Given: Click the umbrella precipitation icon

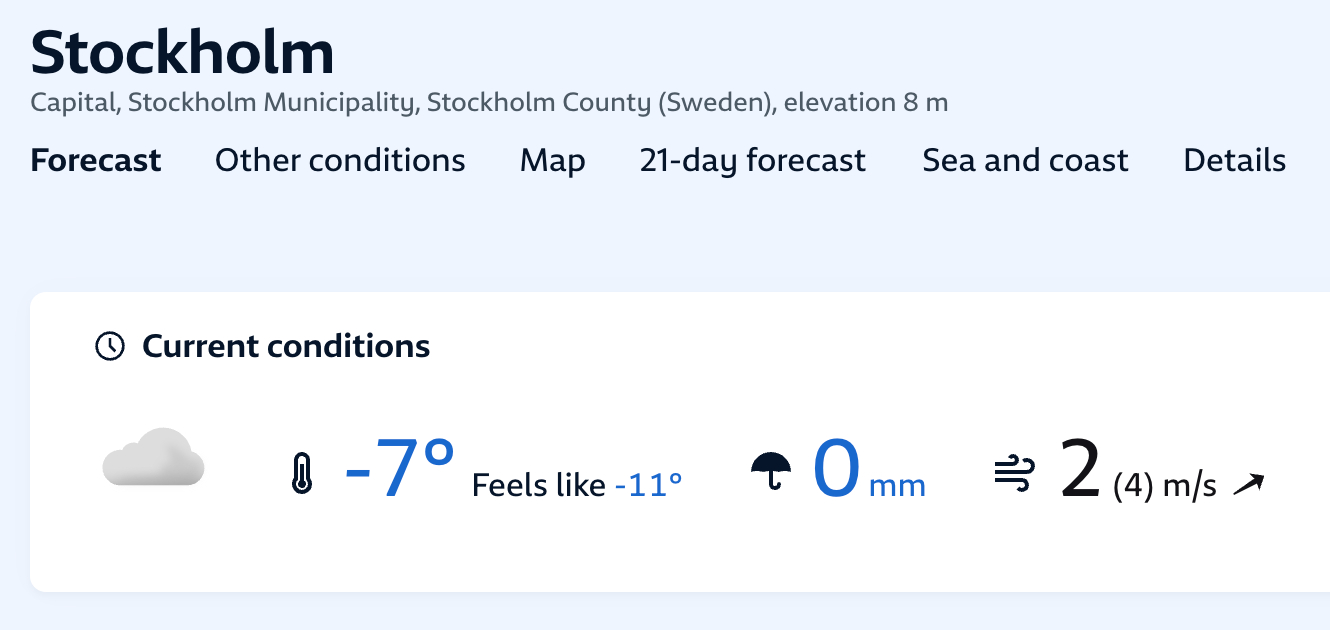Looking at the screenshot, I should tap(770, 470).
